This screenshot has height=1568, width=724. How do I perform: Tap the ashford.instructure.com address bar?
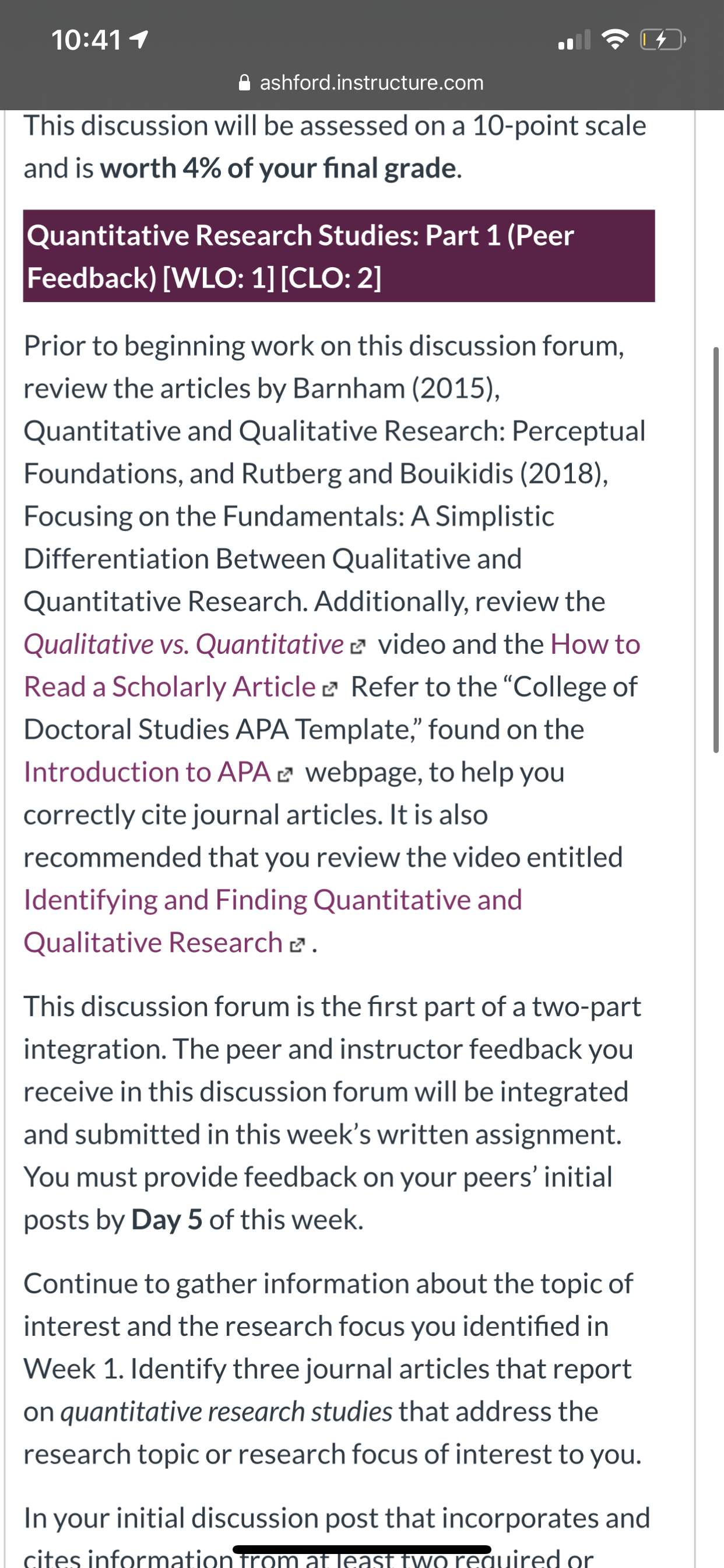(362, 82)
